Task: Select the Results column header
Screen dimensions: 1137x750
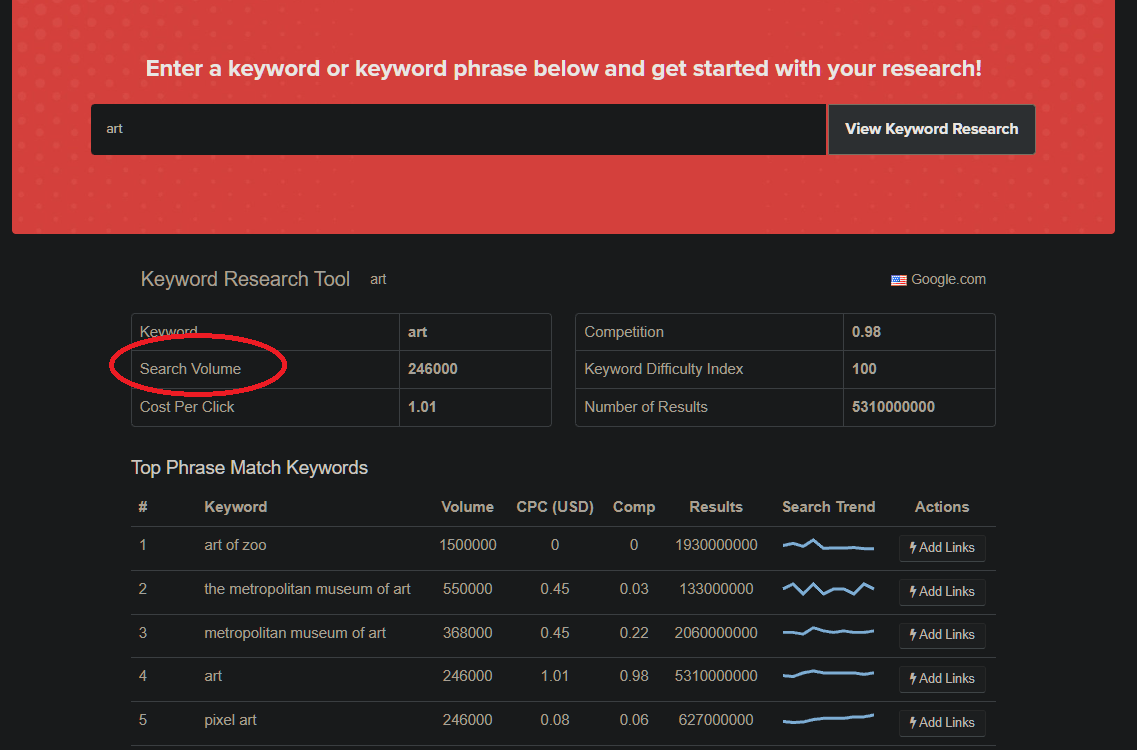Action: [x=716, y=507]
